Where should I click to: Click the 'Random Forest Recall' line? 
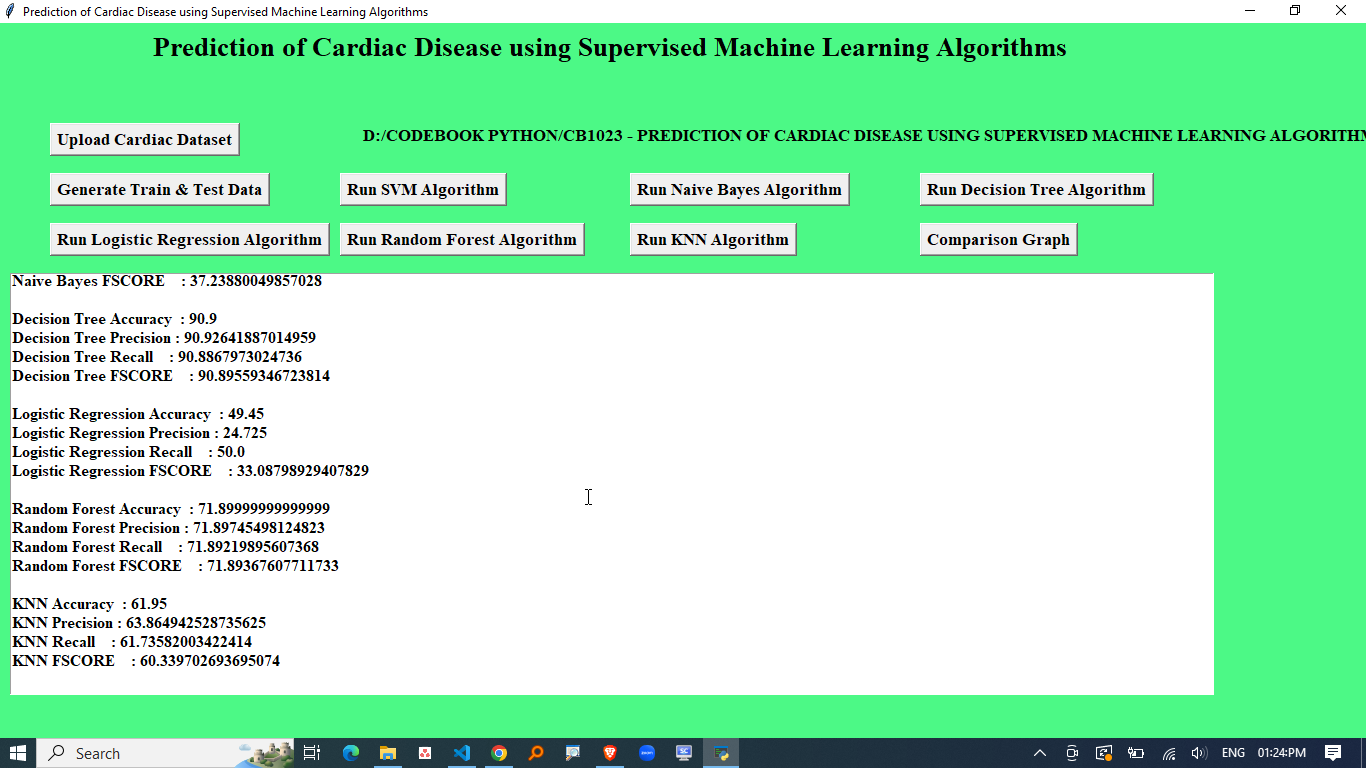pos(165,547)
